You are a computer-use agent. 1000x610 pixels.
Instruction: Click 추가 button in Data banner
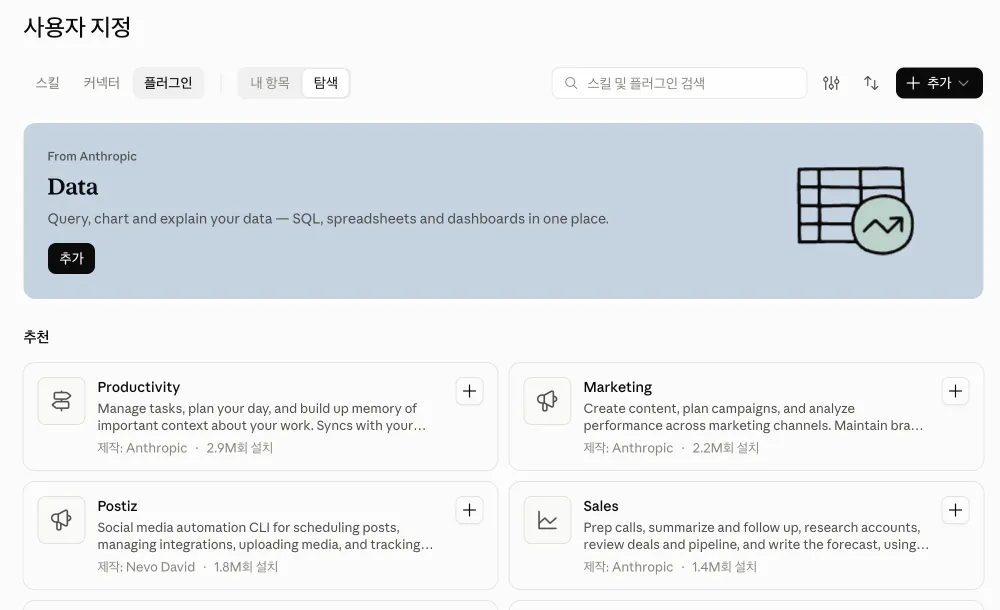tap(71, 258)
